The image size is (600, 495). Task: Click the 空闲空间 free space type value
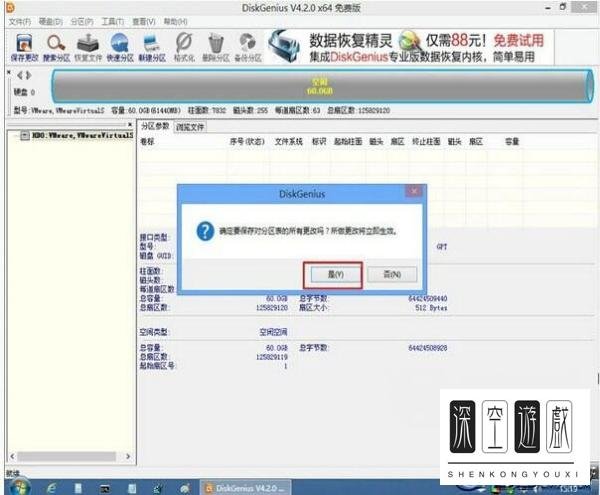pyautogui.click(x=273, y=332)
